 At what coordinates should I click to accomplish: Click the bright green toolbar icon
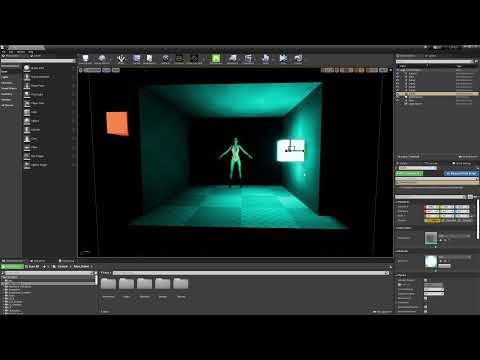216,59
